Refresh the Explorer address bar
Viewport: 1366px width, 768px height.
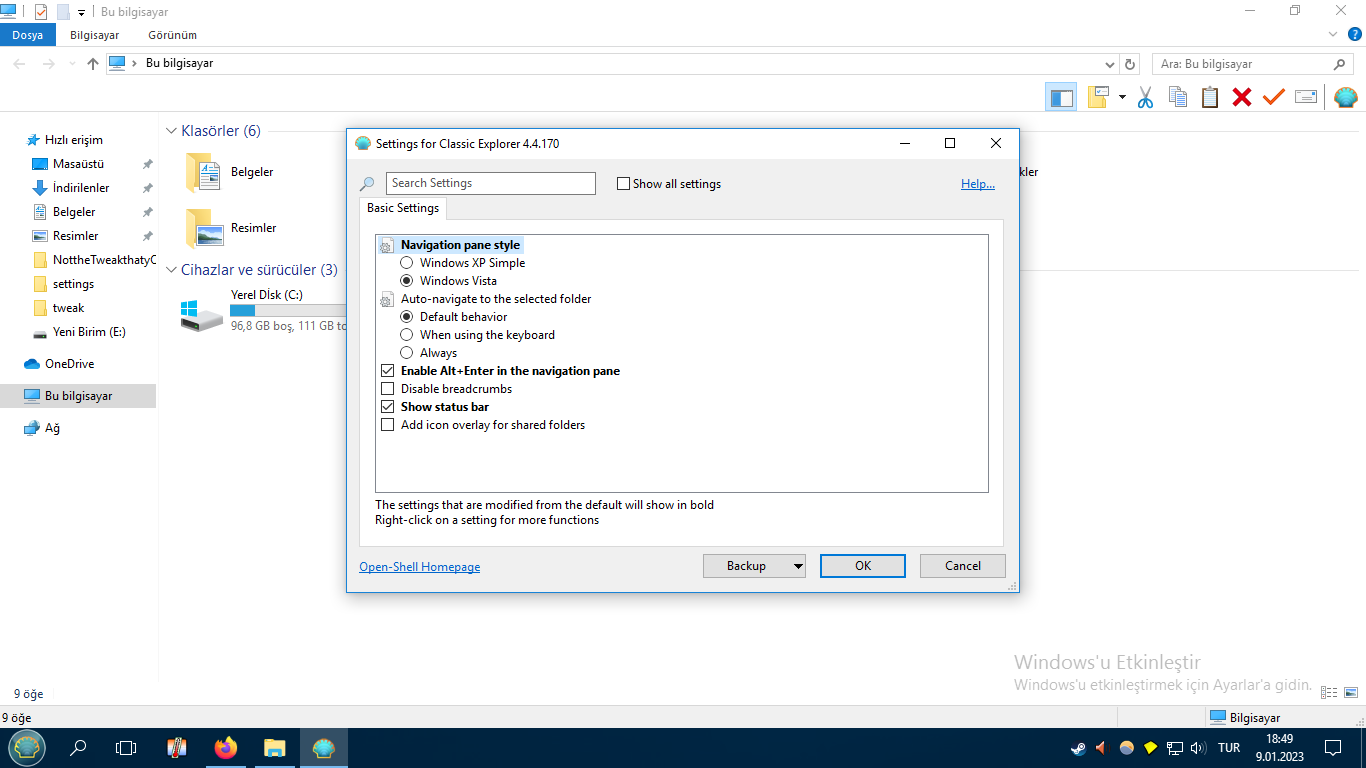coord(1131,64)
